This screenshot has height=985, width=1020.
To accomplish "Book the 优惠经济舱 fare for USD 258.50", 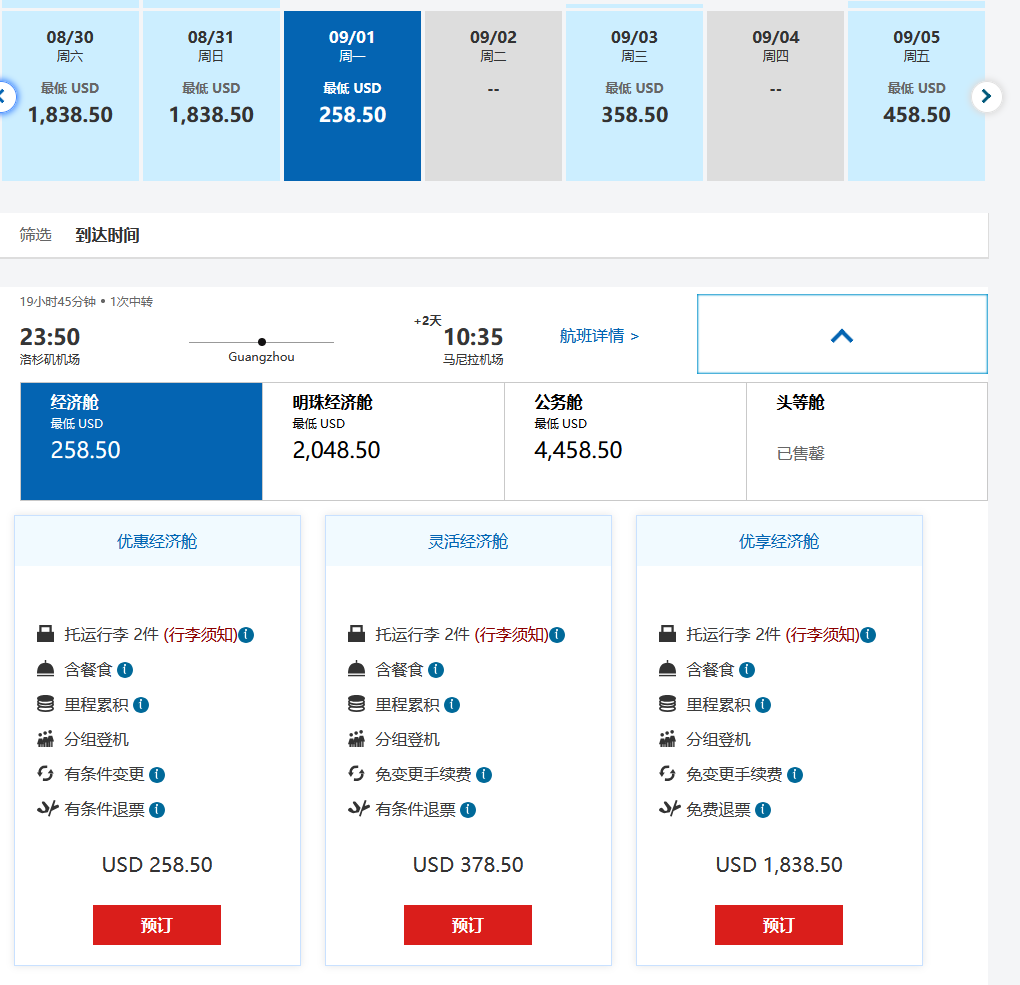I will 157,925.
